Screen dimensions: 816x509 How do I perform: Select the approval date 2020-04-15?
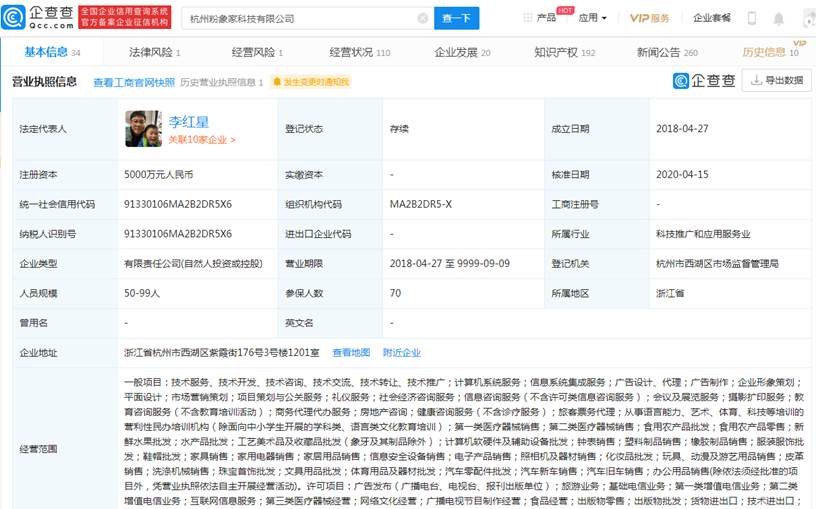point(682,174)
